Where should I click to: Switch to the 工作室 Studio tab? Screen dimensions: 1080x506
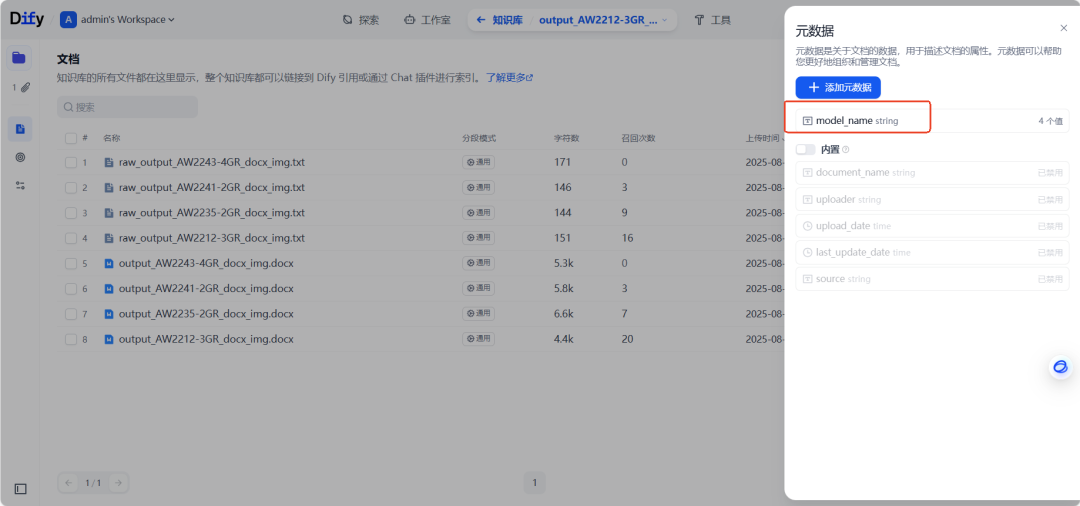click(427, 20)
